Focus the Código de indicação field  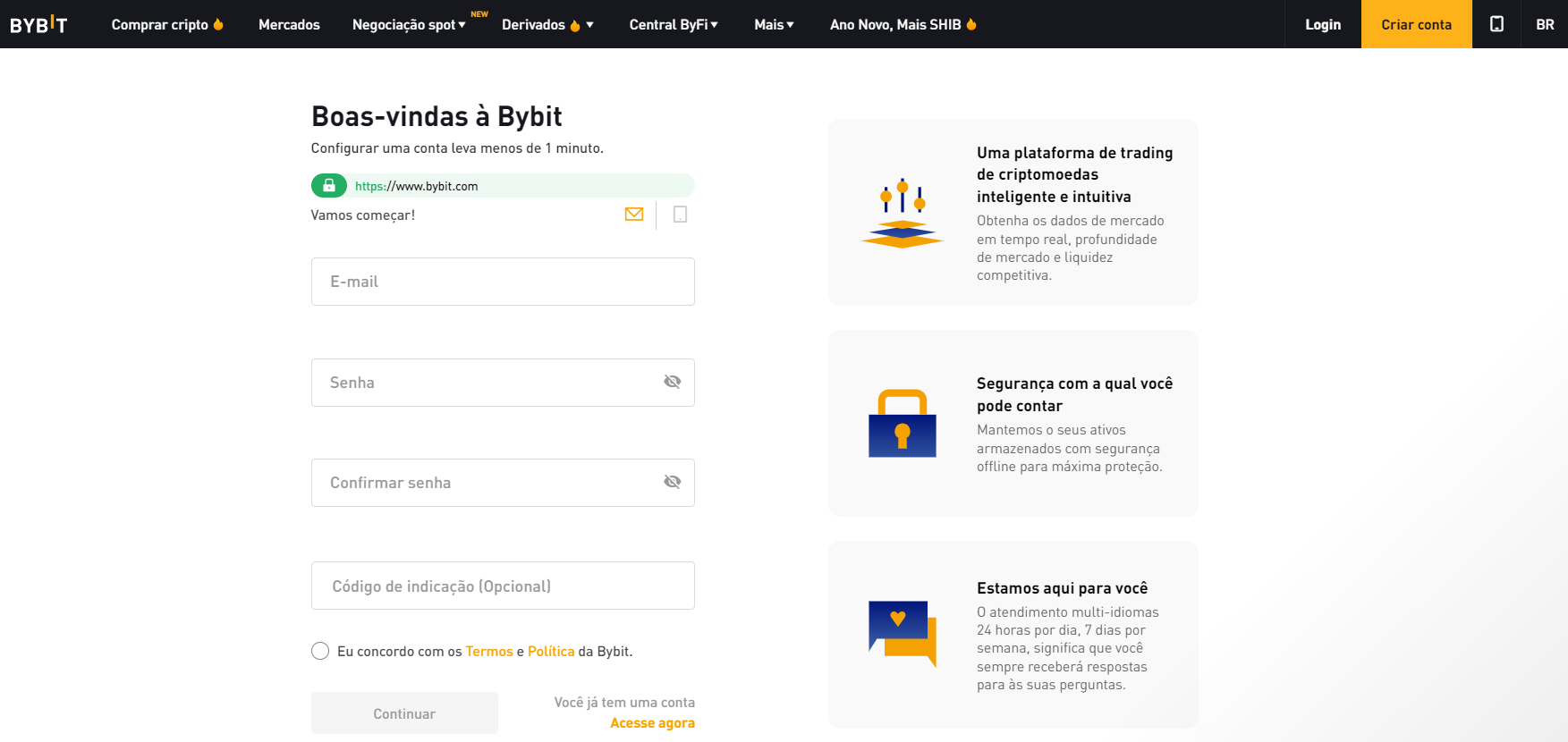coord(503,586)
